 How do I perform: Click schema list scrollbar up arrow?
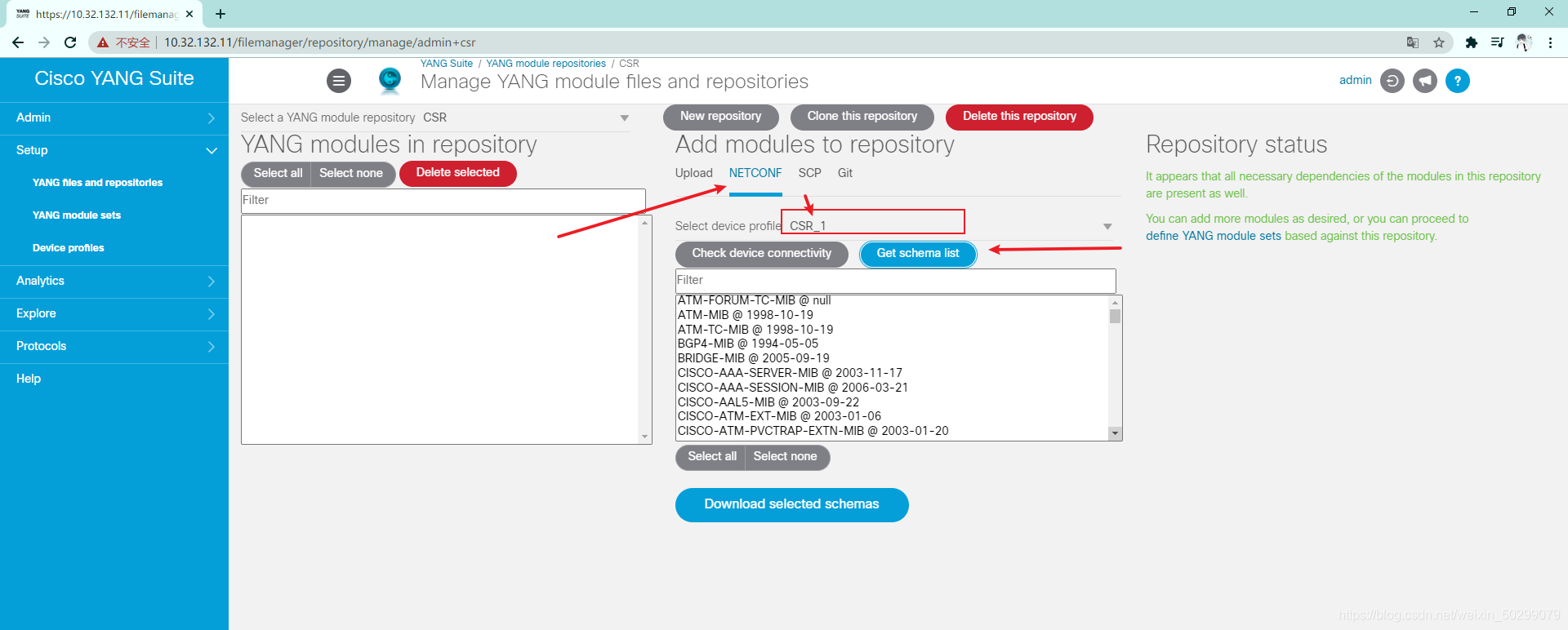click(x=1115, y=303)
